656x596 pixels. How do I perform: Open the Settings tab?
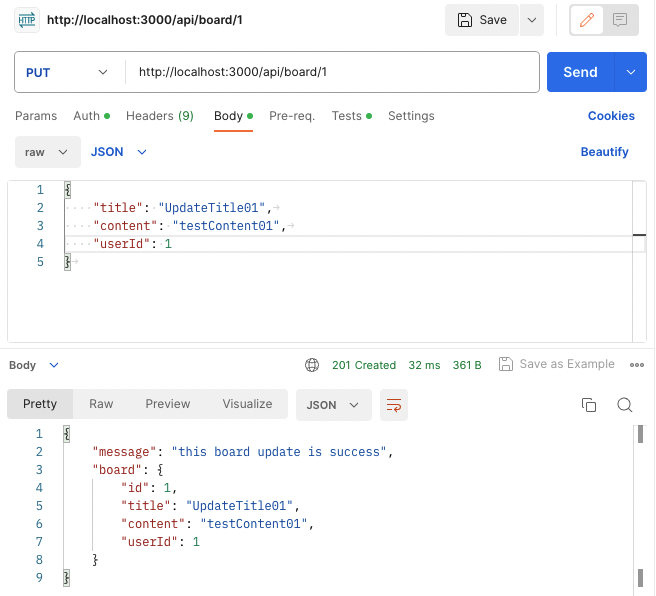(411, 116)
